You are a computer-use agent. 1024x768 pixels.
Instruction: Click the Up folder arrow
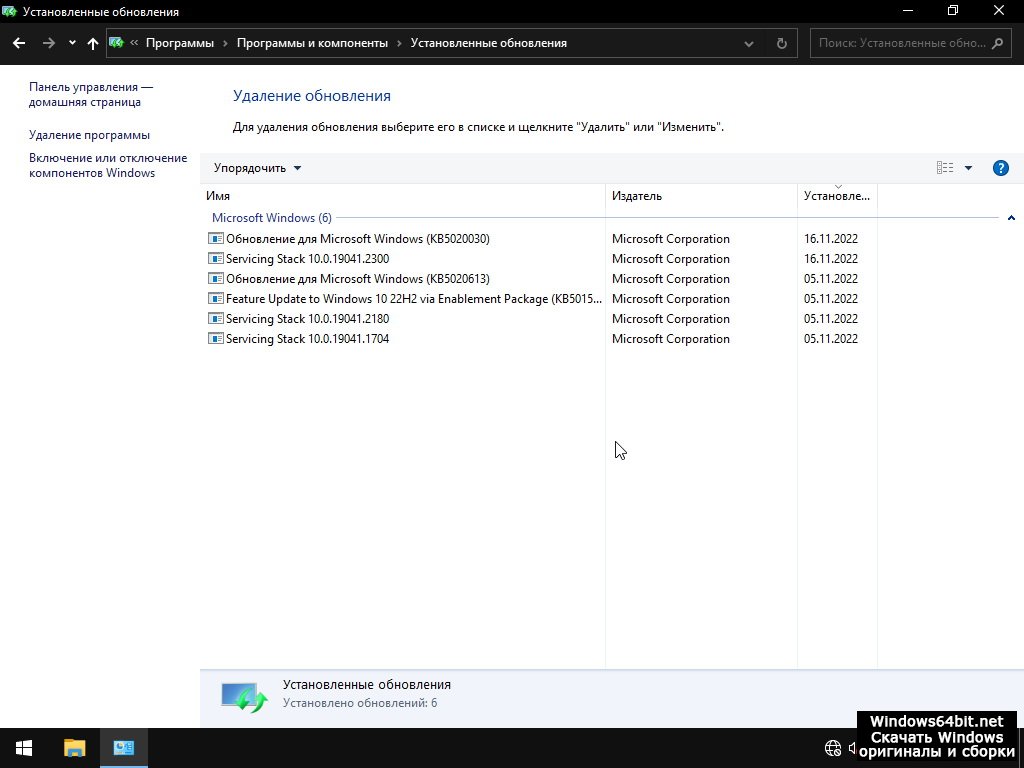click(93, 43)
